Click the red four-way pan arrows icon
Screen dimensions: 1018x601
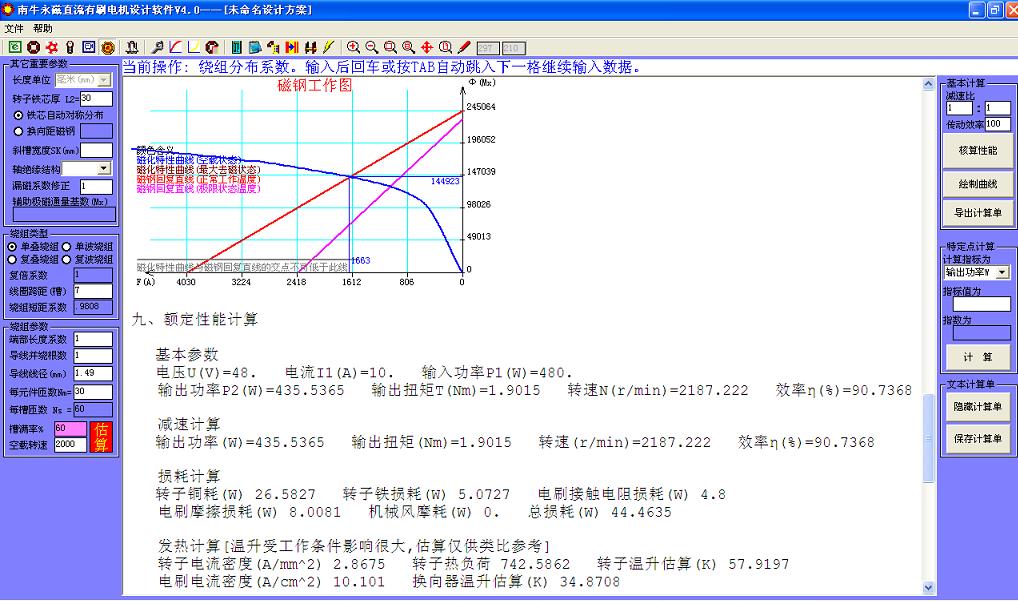(427, 47)
